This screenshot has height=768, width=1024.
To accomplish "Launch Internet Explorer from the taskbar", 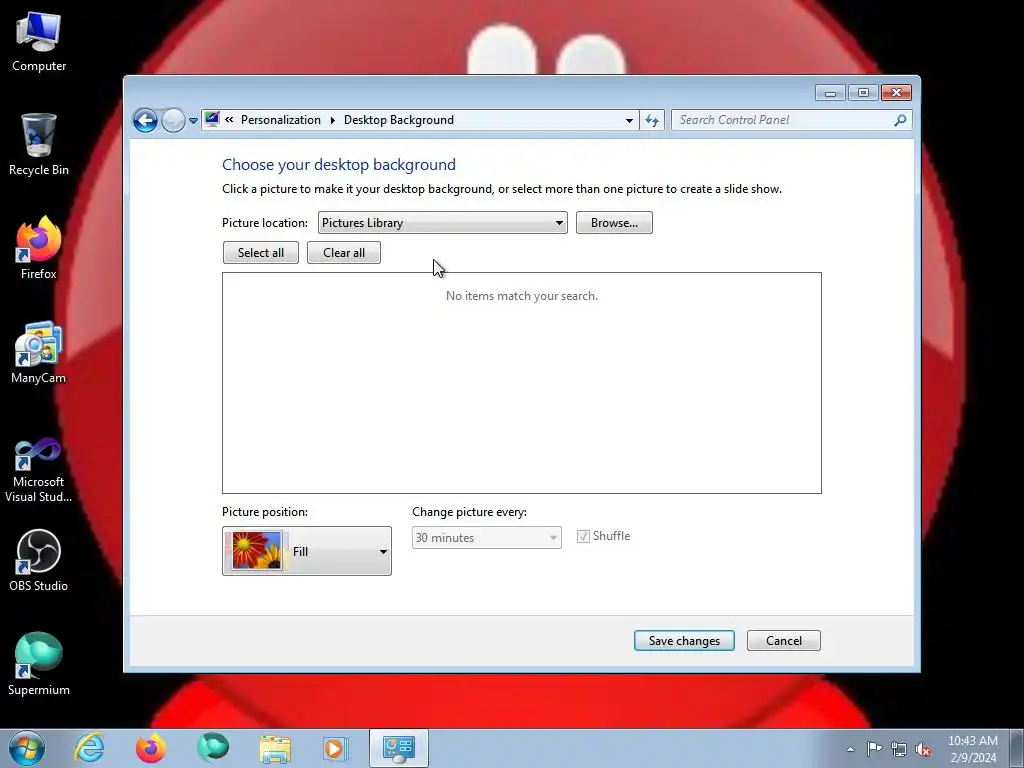I will [89, 748].
